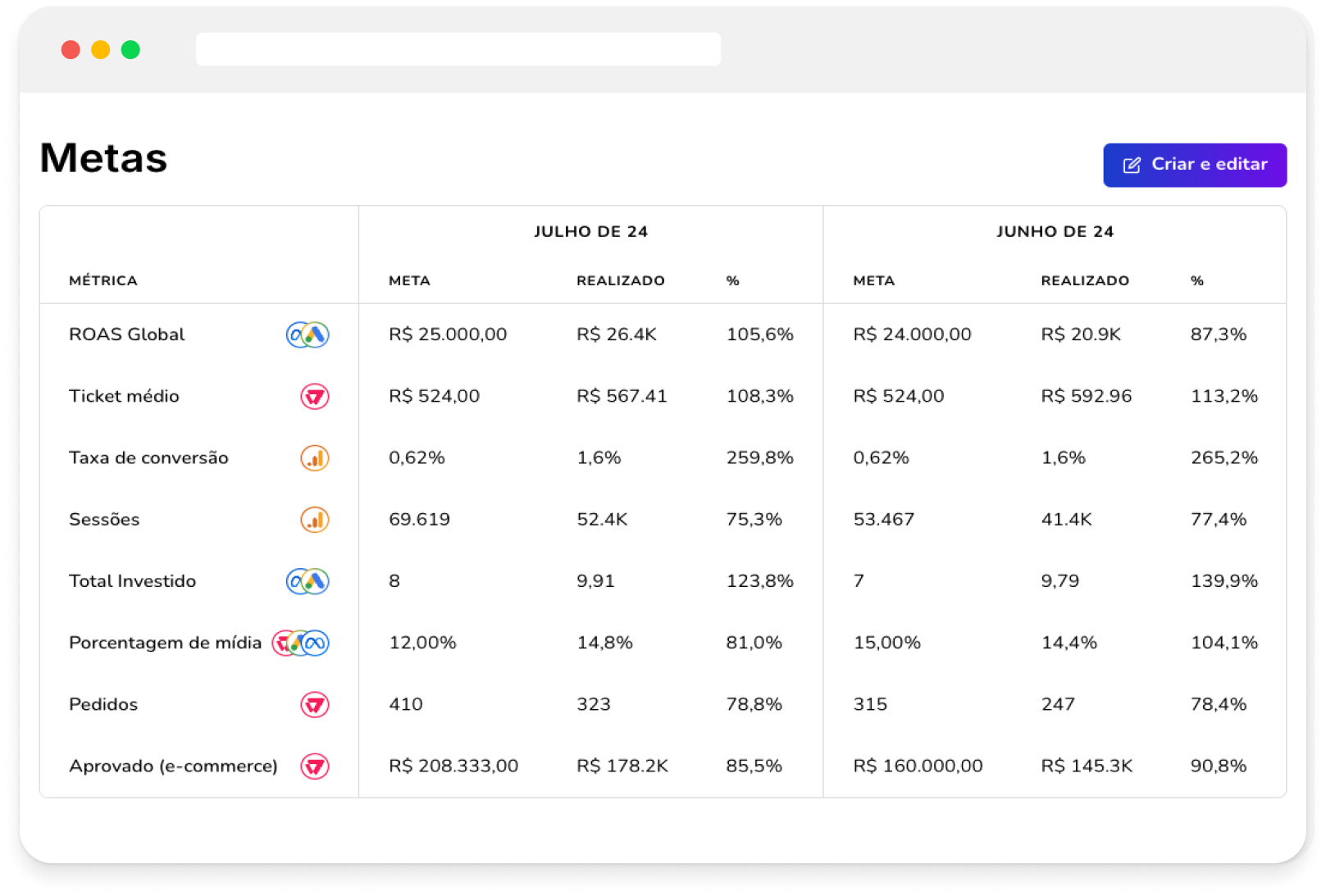Click the Ticket médio metric label

pos(124,396)
